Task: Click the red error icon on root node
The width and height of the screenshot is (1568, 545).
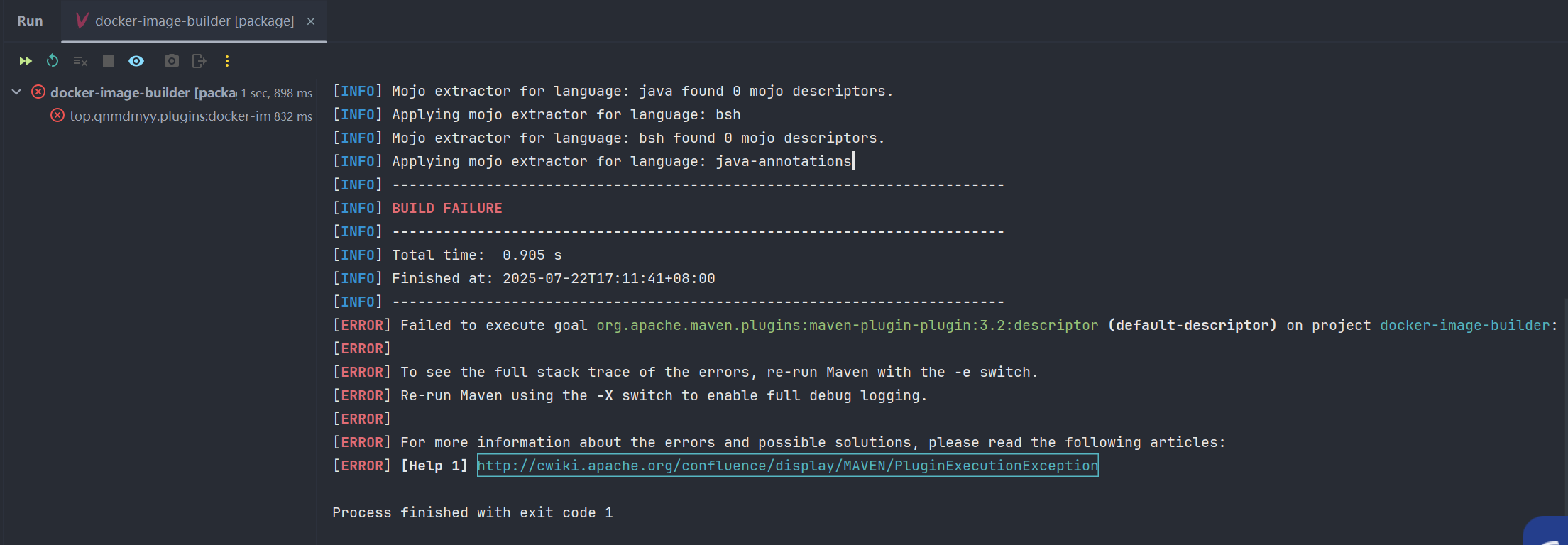Action: 38,92
